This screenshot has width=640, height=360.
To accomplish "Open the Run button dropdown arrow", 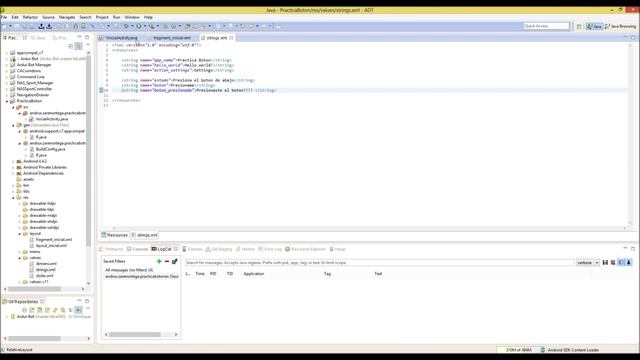I will click(144, 26).
